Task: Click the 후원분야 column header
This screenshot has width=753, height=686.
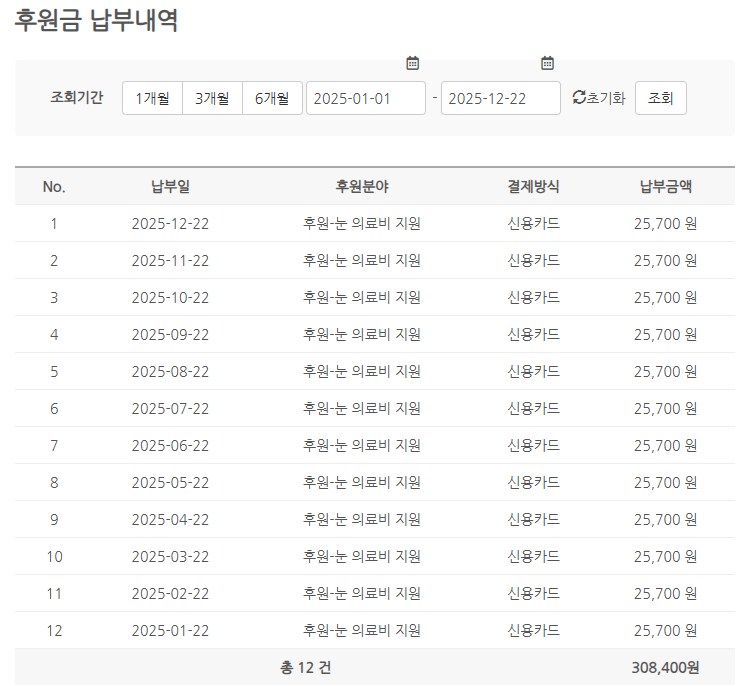Action: point(362,186)
